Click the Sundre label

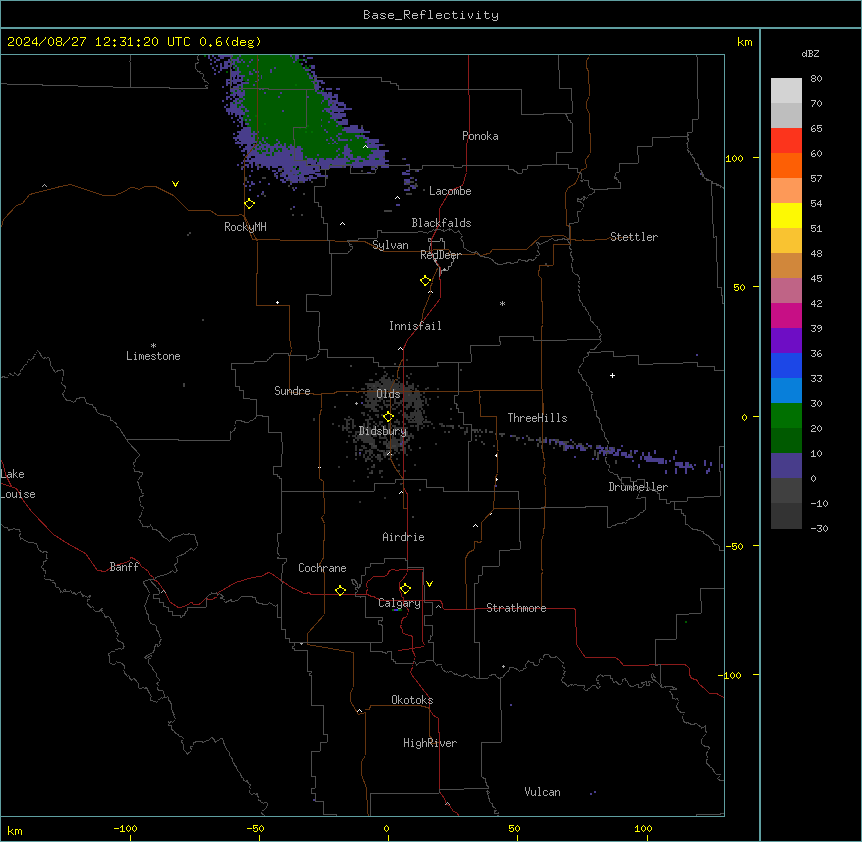click(292, 391)
